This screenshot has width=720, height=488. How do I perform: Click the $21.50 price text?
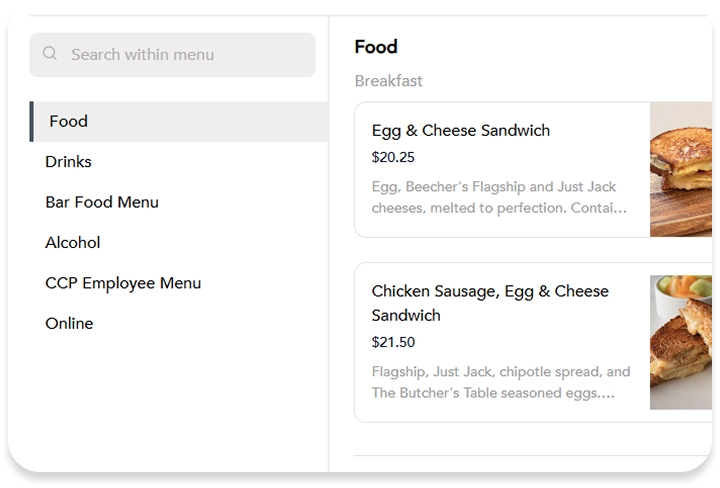point(393,342)
